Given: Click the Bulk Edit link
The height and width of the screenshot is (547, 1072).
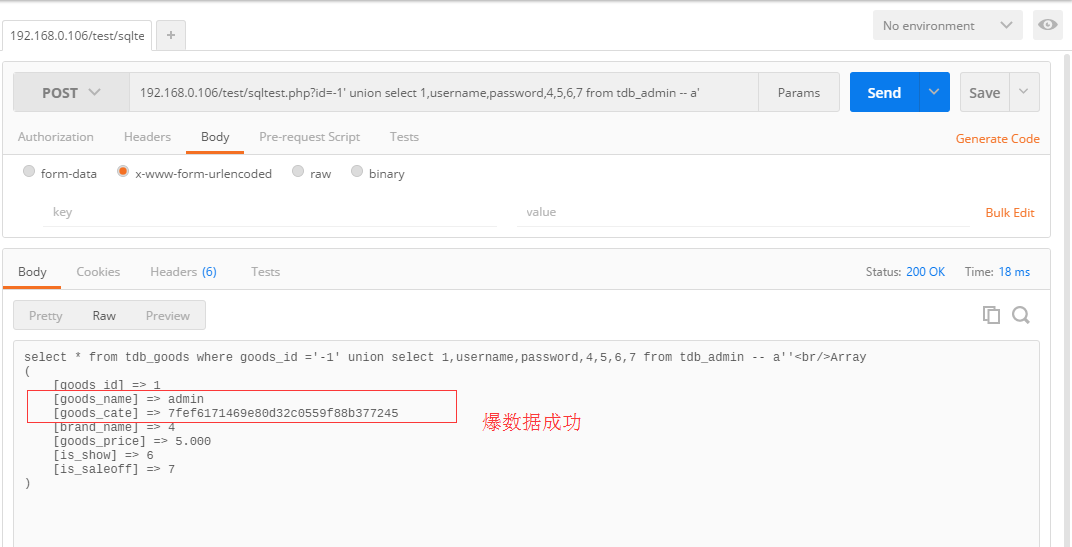Looking at the screenshot, I should click(x=1010, y=213).
